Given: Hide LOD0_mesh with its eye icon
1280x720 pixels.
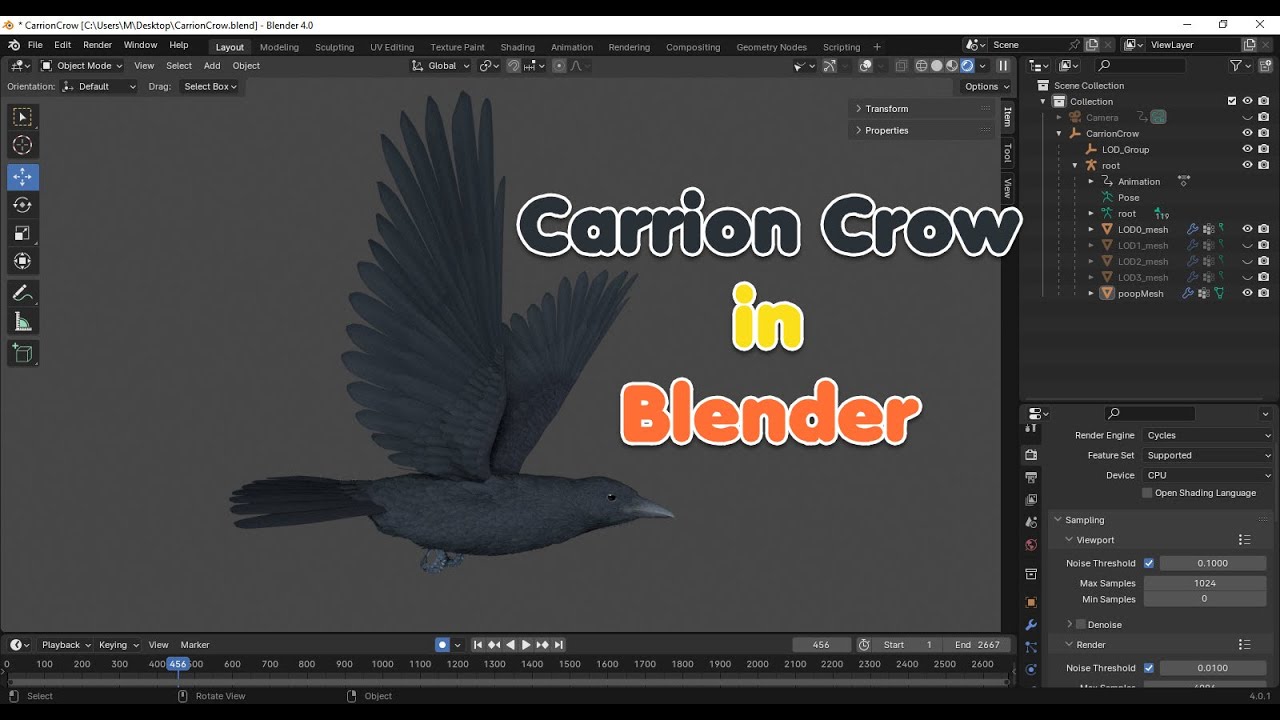Looking at the screenshot, I should (1247, 229).
